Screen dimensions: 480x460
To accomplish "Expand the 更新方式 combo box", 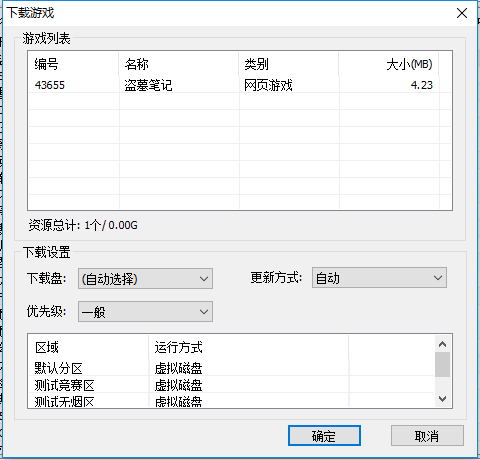I will point(379,278).
